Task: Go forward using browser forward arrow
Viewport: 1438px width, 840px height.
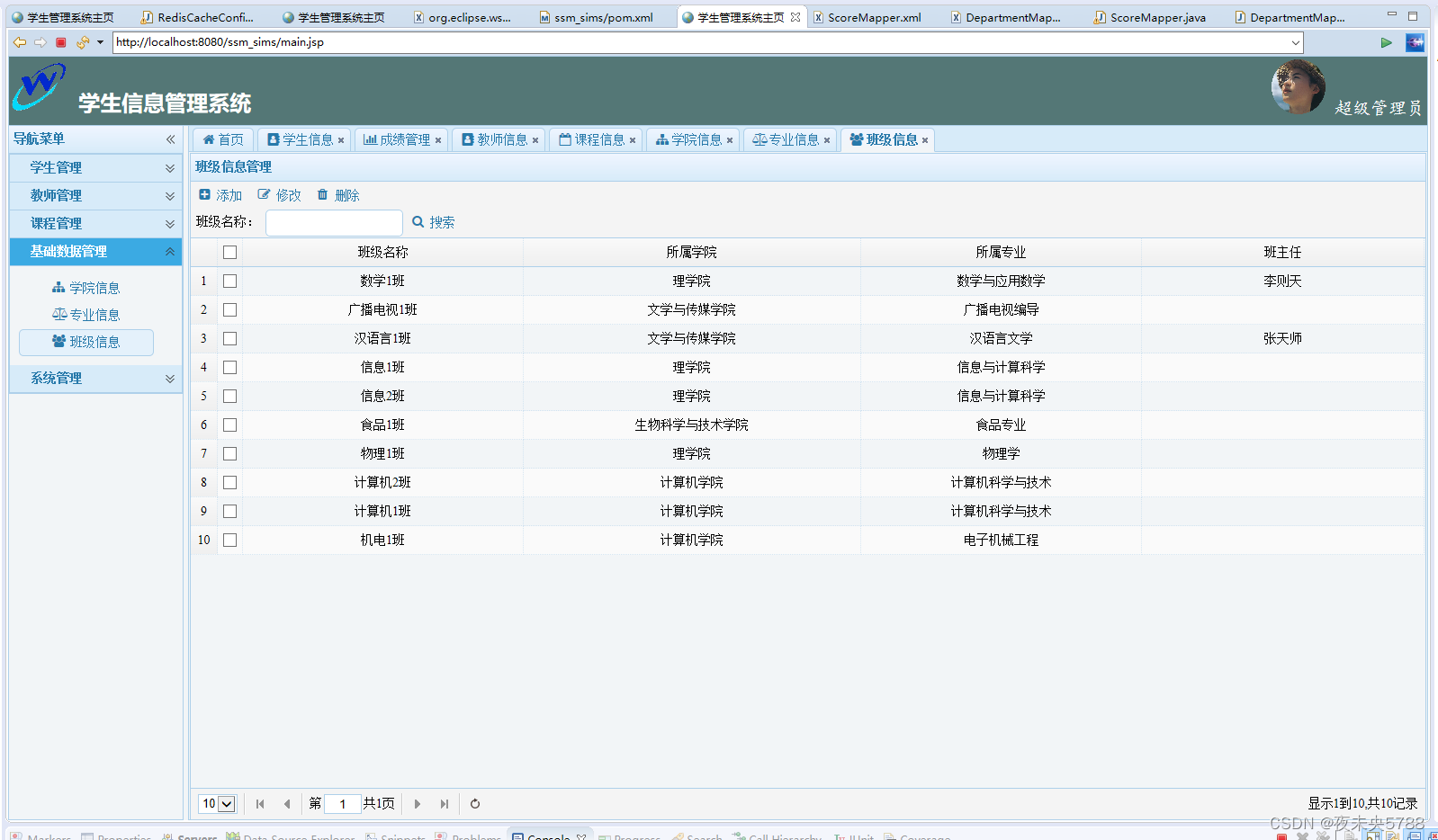Action: [40, 42]
